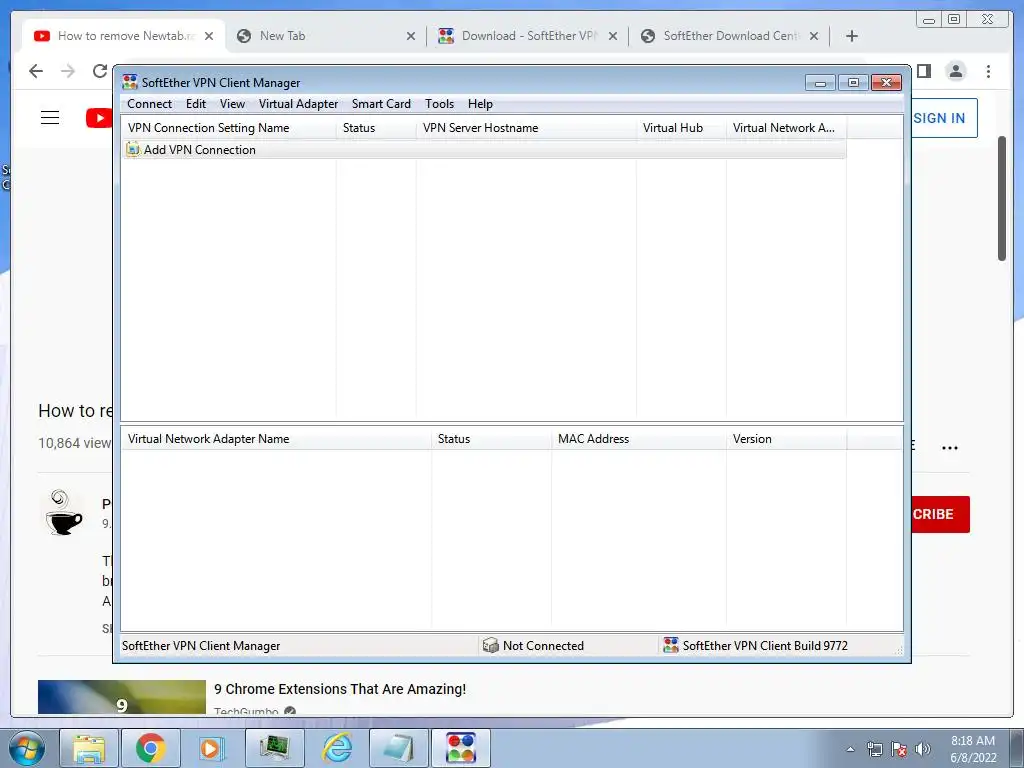Click the SoftEther VPN Client Build 9772 icon

click(x=671, y=645)
